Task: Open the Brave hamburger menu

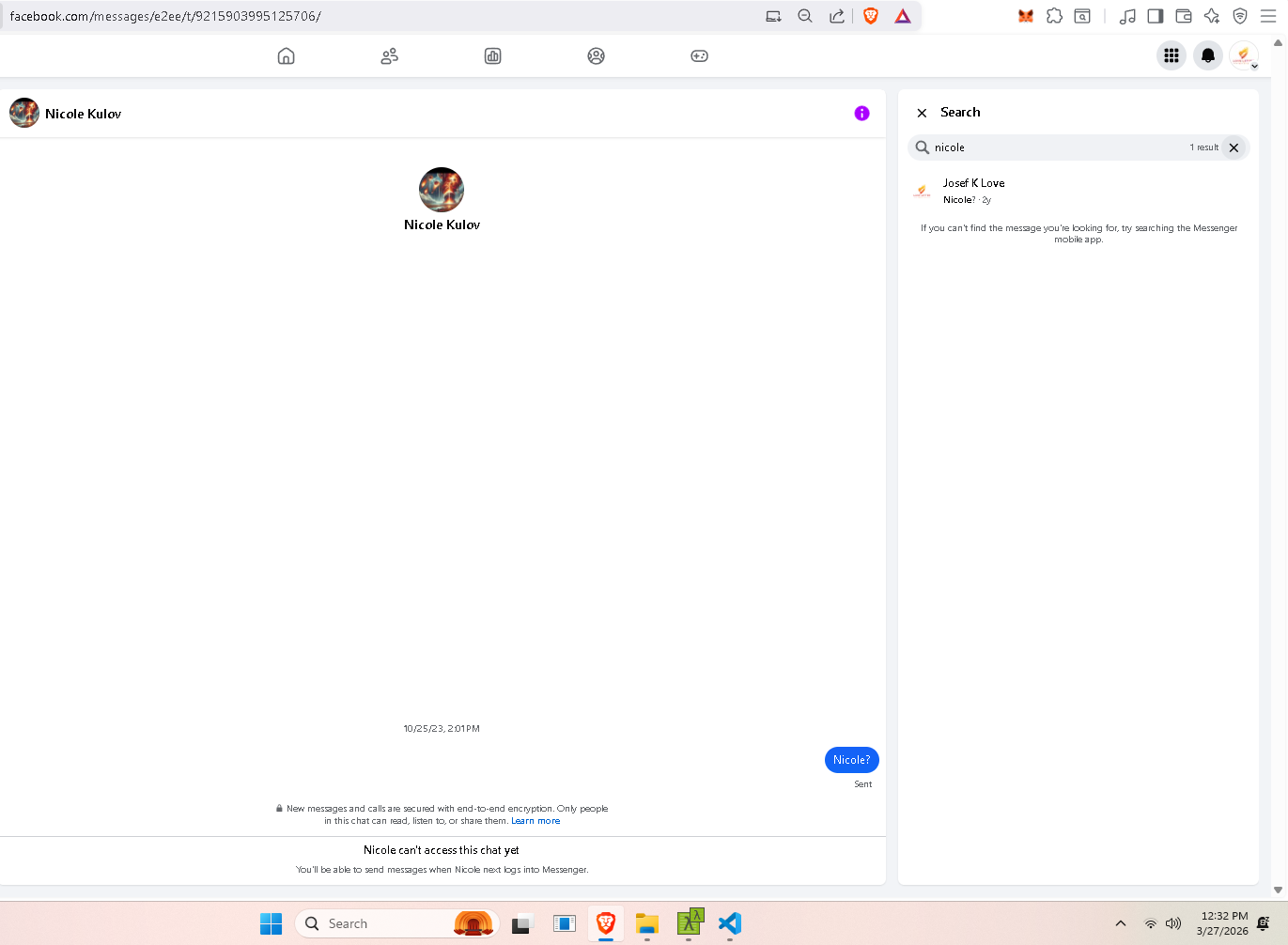Action: click(1268, 16)
